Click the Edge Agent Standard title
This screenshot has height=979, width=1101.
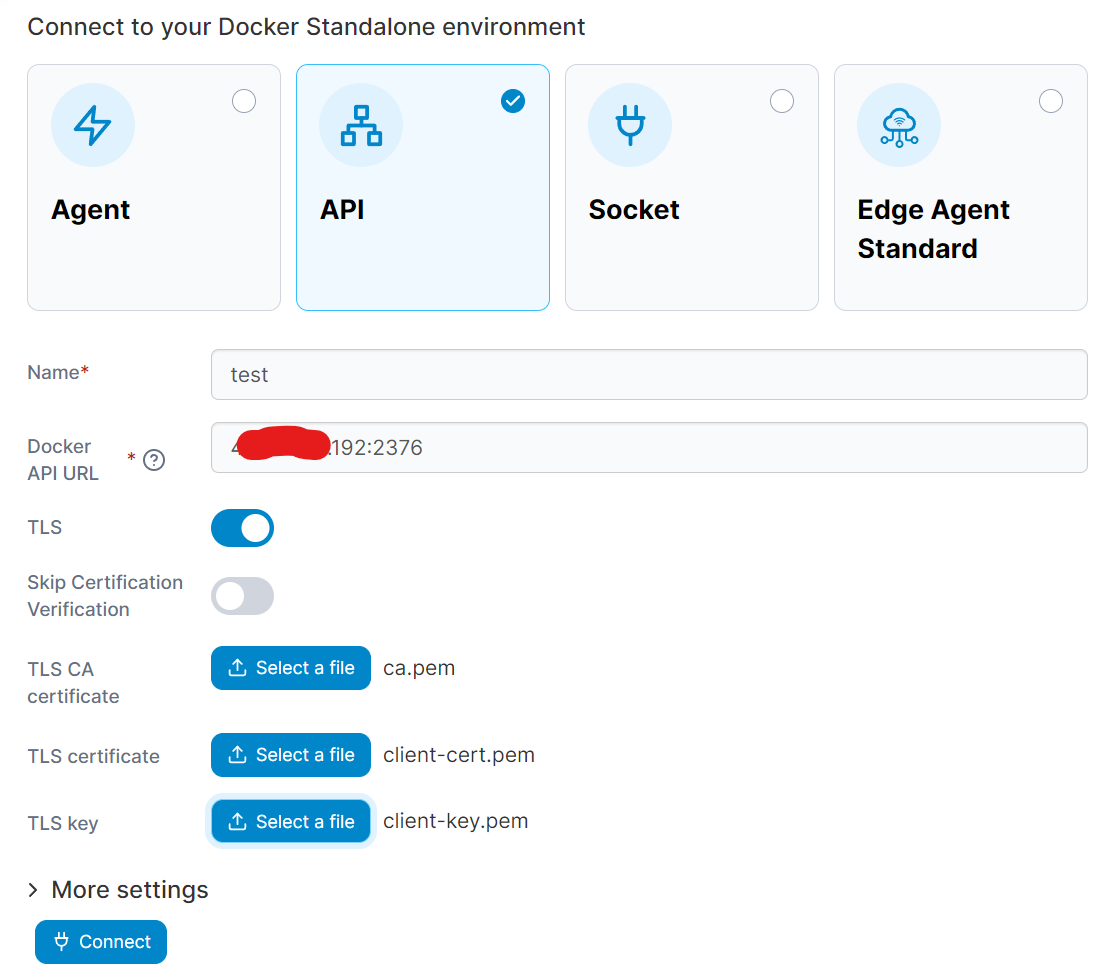933,229
